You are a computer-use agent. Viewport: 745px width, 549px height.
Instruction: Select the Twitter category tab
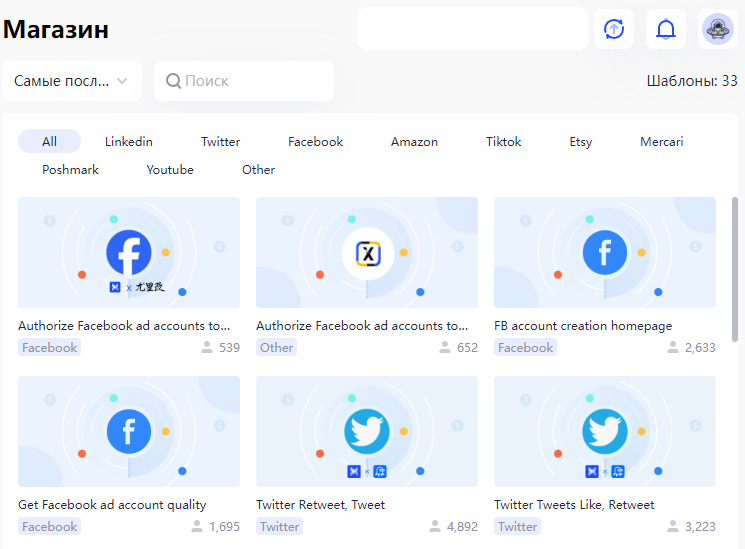click(x=220, y=142)
